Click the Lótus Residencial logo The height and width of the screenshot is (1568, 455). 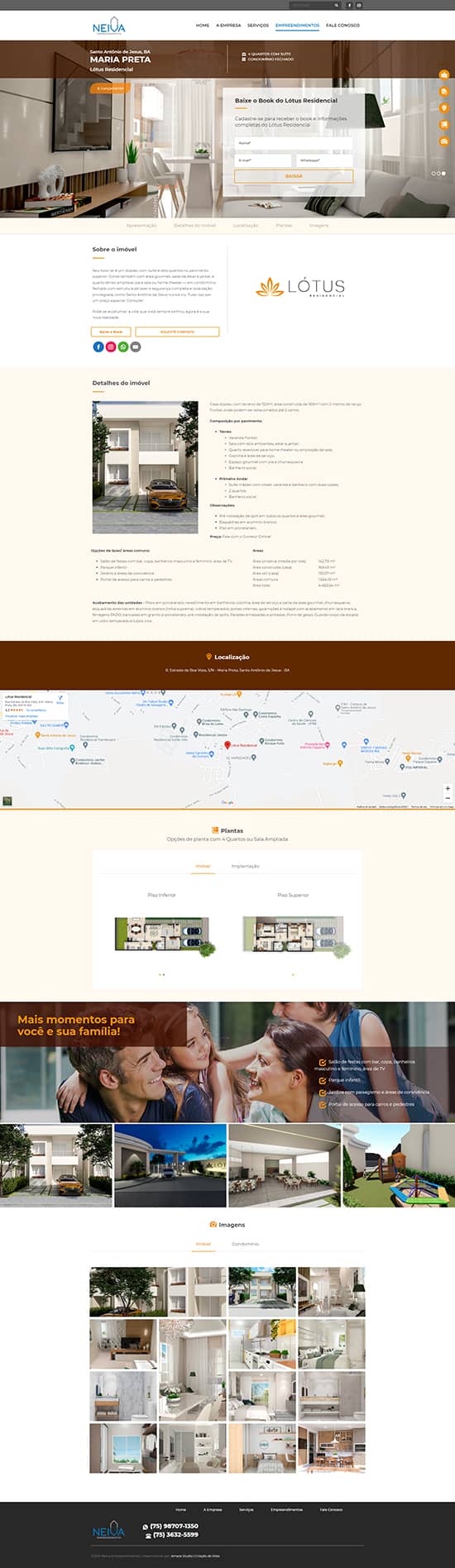[301, 288]
